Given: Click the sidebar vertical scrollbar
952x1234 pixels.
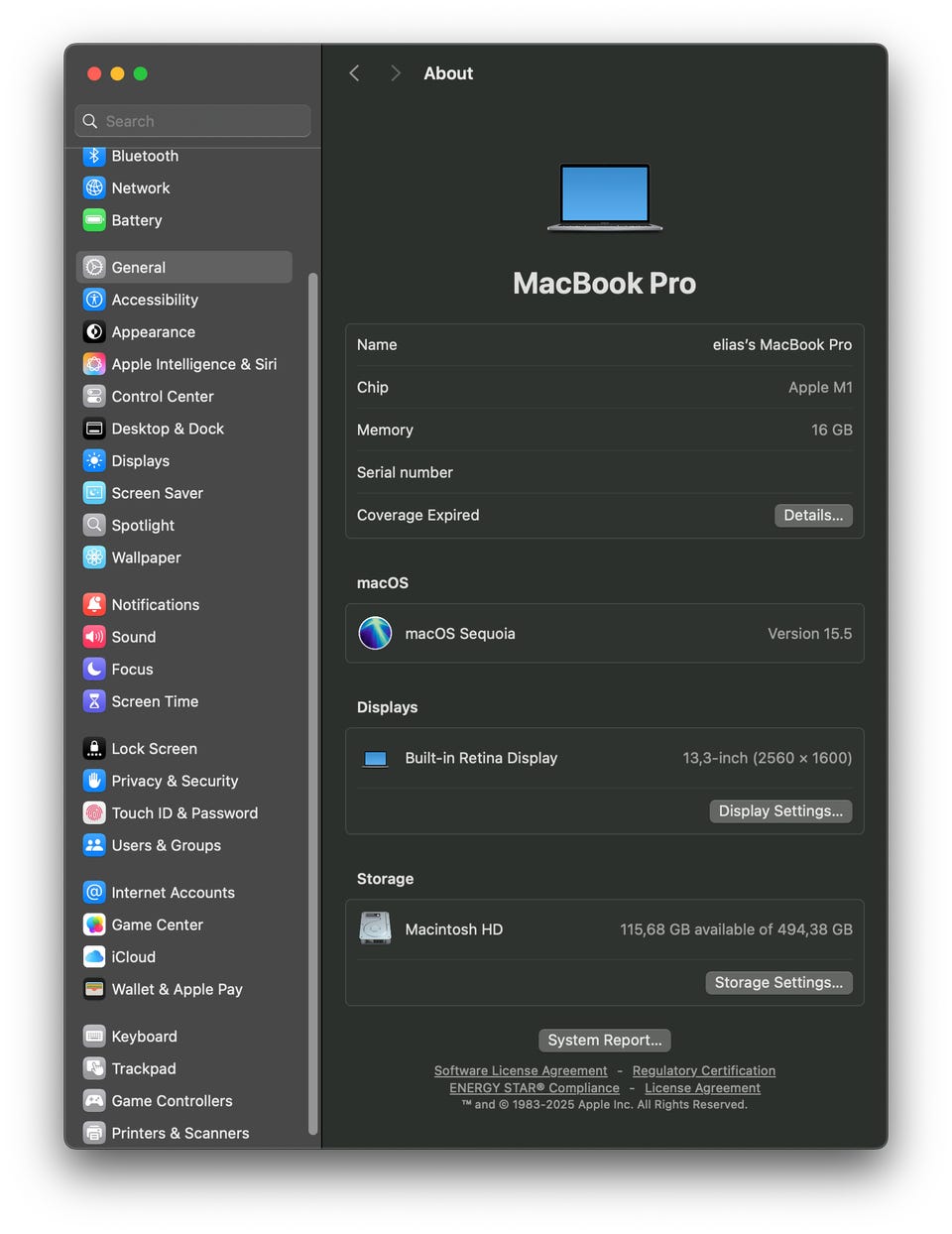Looking at the screenshot, I should [x=313, y=702].
